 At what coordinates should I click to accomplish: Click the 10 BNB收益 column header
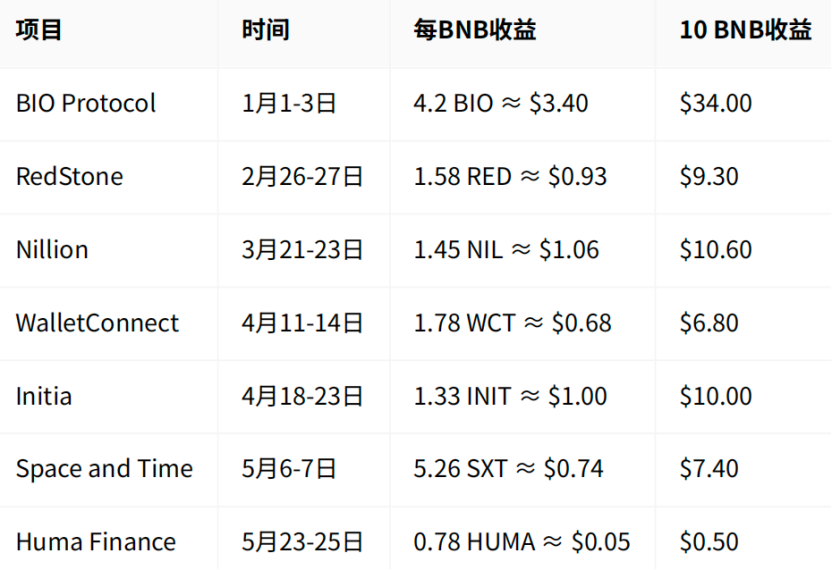coord(745,30)
